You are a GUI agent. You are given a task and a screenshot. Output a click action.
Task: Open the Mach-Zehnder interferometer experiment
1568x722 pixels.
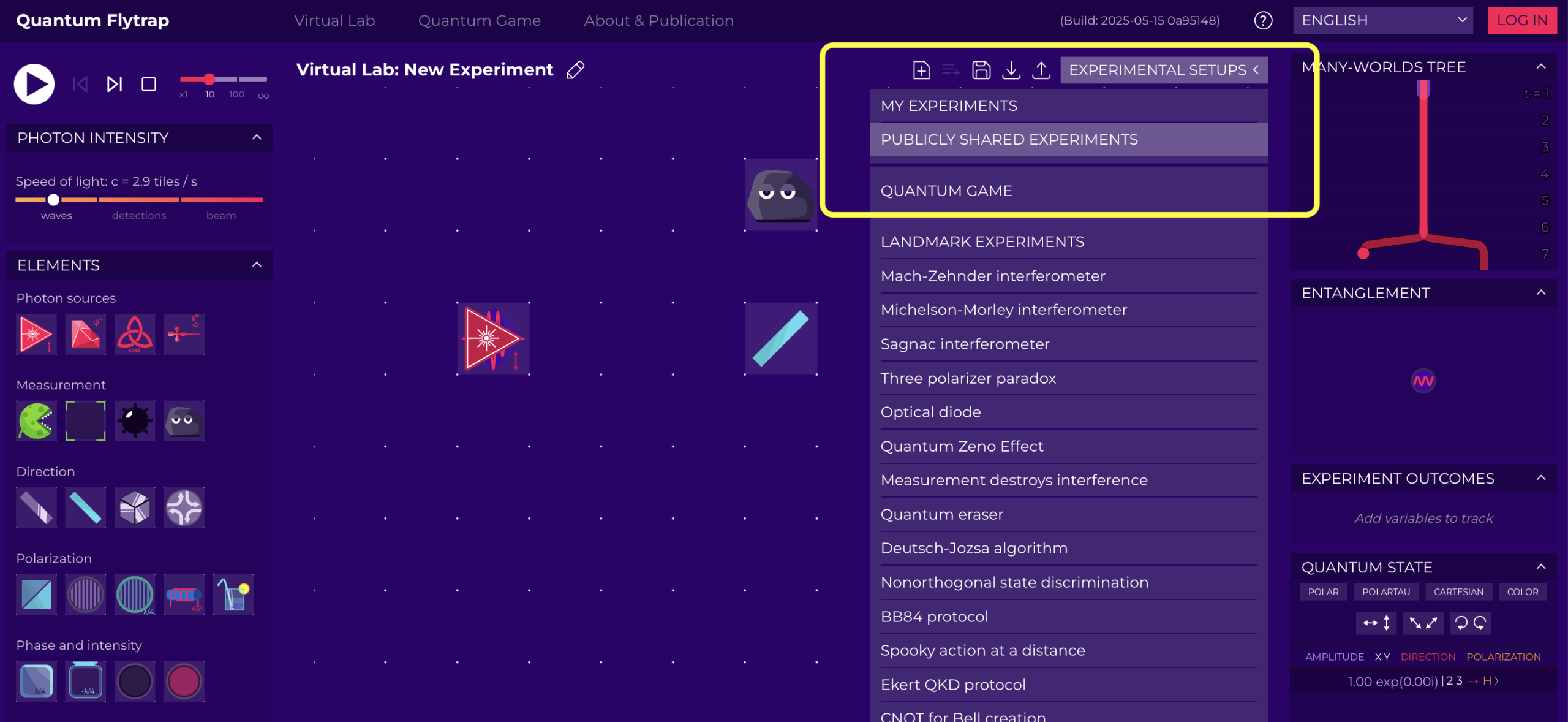click(x=993, y=276)
